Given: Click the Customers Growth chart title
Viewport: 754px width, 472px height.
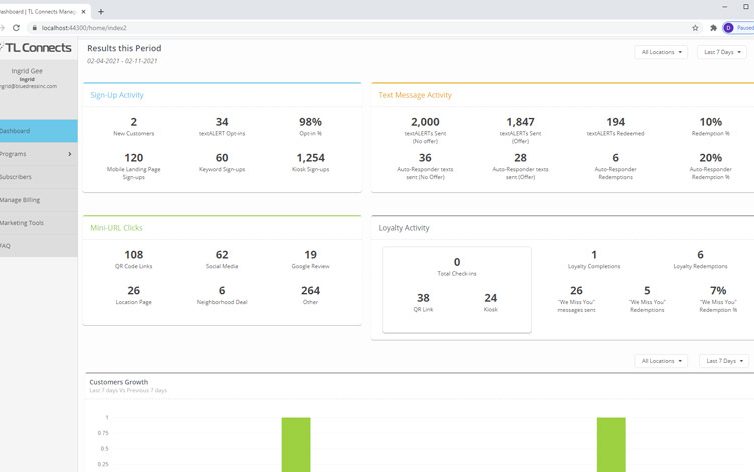Looking at the screenshot, I should [118, 382].
